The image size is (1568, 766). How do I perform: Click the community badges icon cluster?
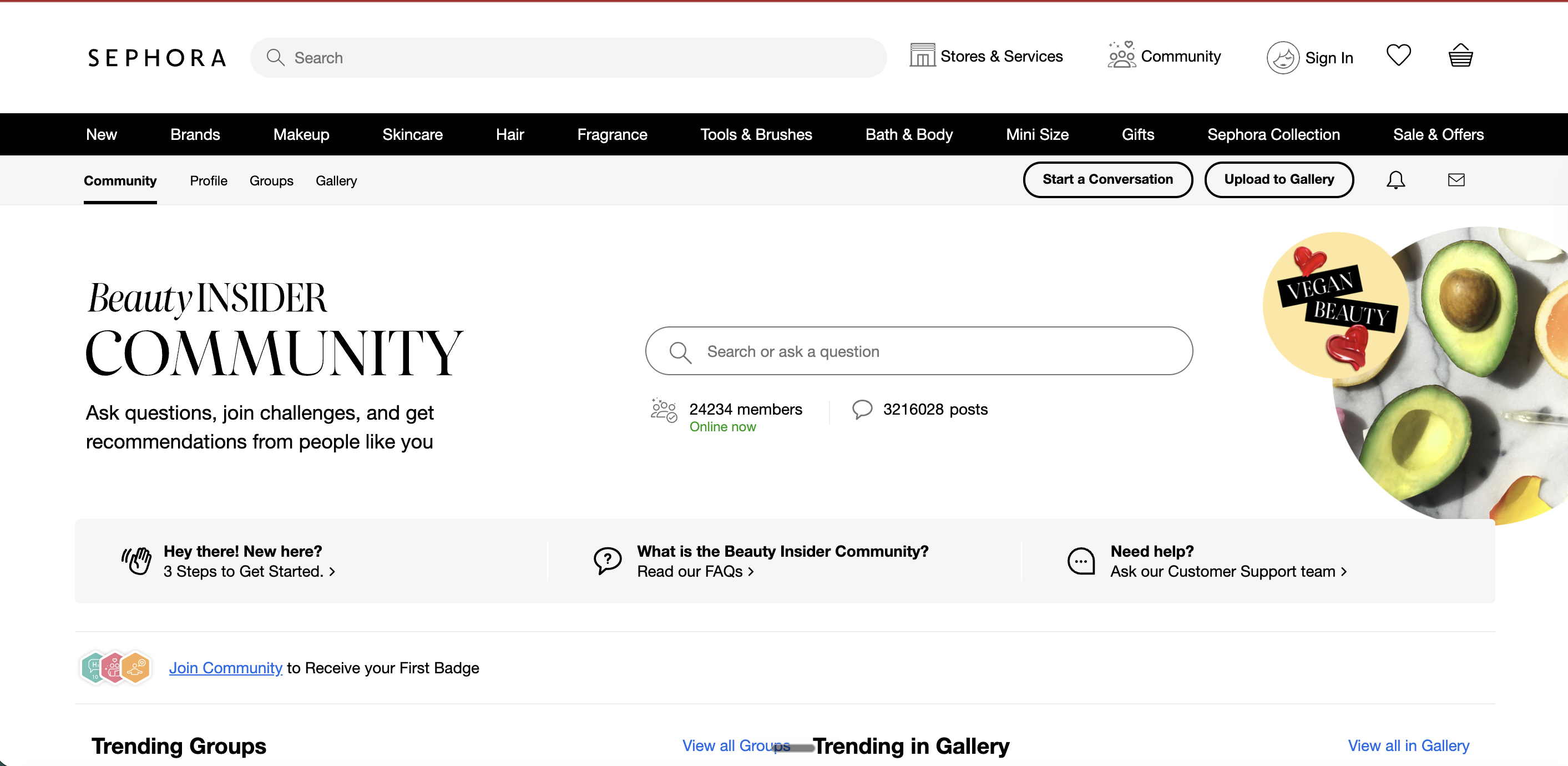tap(115, 668)
